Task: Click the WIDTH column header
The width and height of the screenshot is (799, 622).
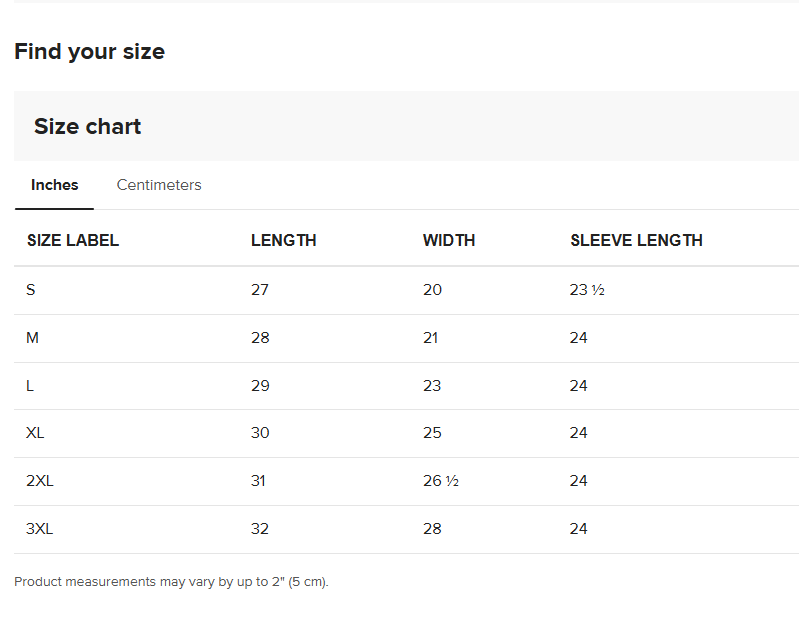Action: point(449,240)
